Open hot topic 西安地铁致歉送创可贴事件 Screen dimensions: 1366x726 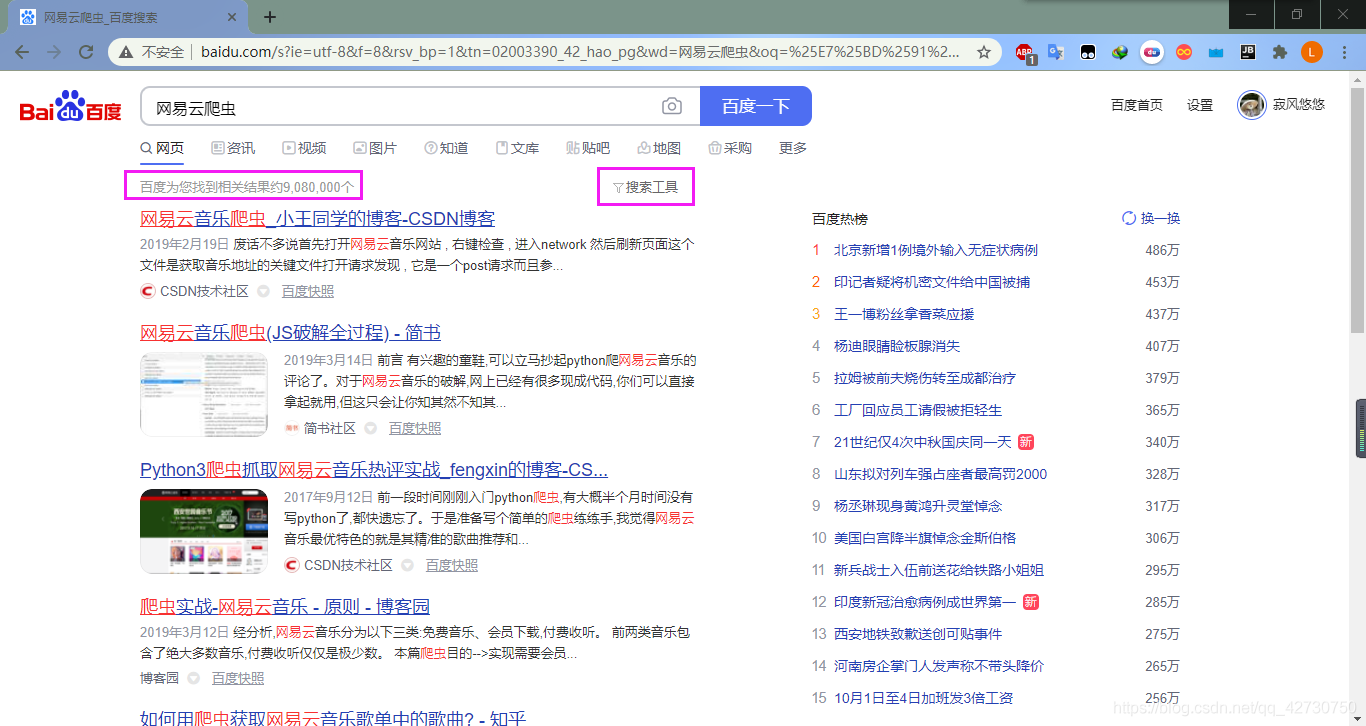pos(918,634)
